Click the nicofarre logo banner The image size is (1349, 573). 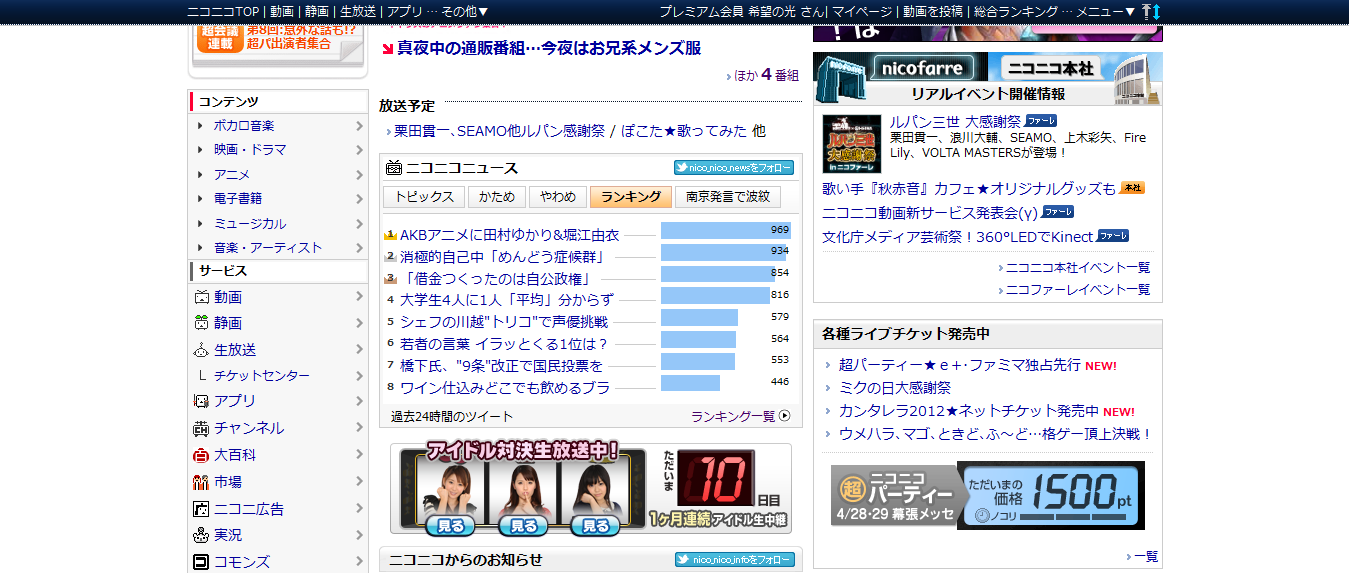click(x=922, y=68)
